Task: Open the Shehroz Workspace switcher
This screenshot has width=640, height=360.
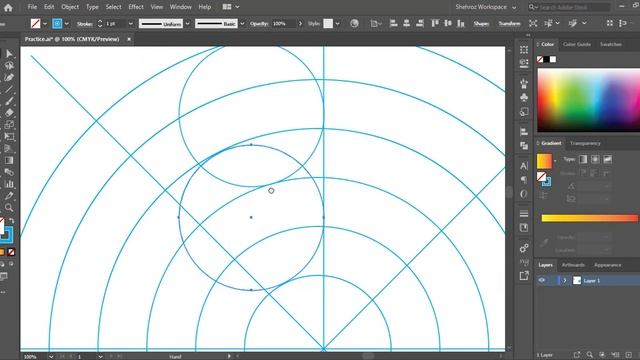Action: (x=485, y=7)
